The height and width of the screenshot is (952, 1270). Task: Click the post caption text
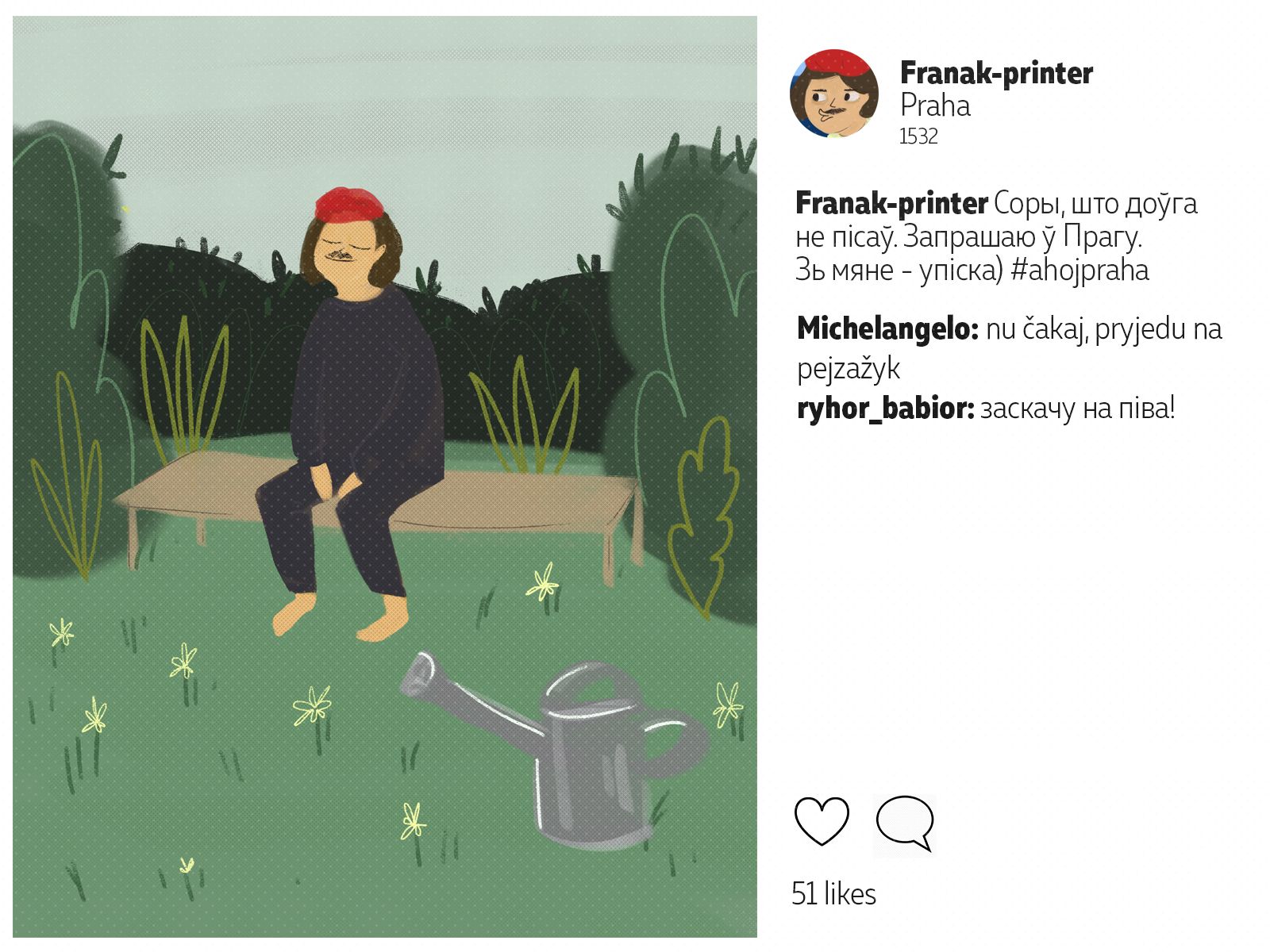pyautogui.click(x=996, y=237)
